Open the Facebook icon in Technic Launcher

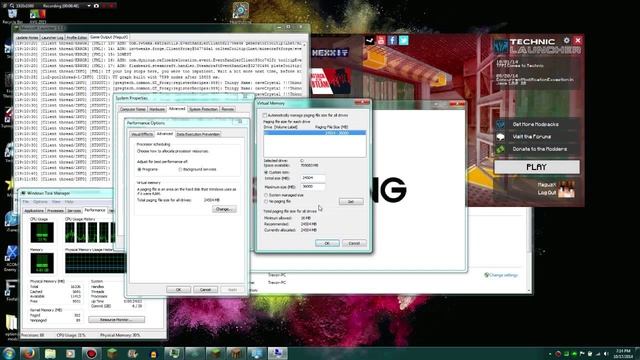click(392, 40)
